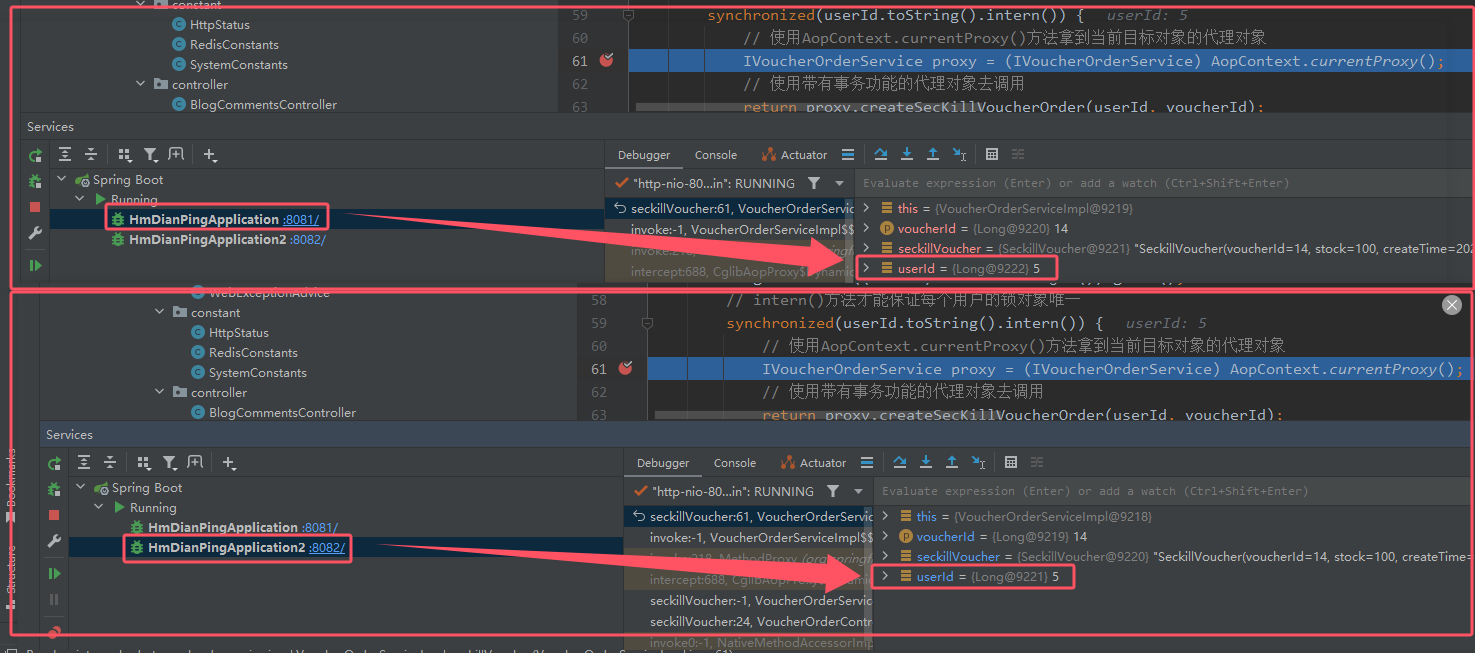The width and height of the screenshot is (1475, 653).
Task: Rerun the service in lower Services panel
Action: tap(54, 463)
